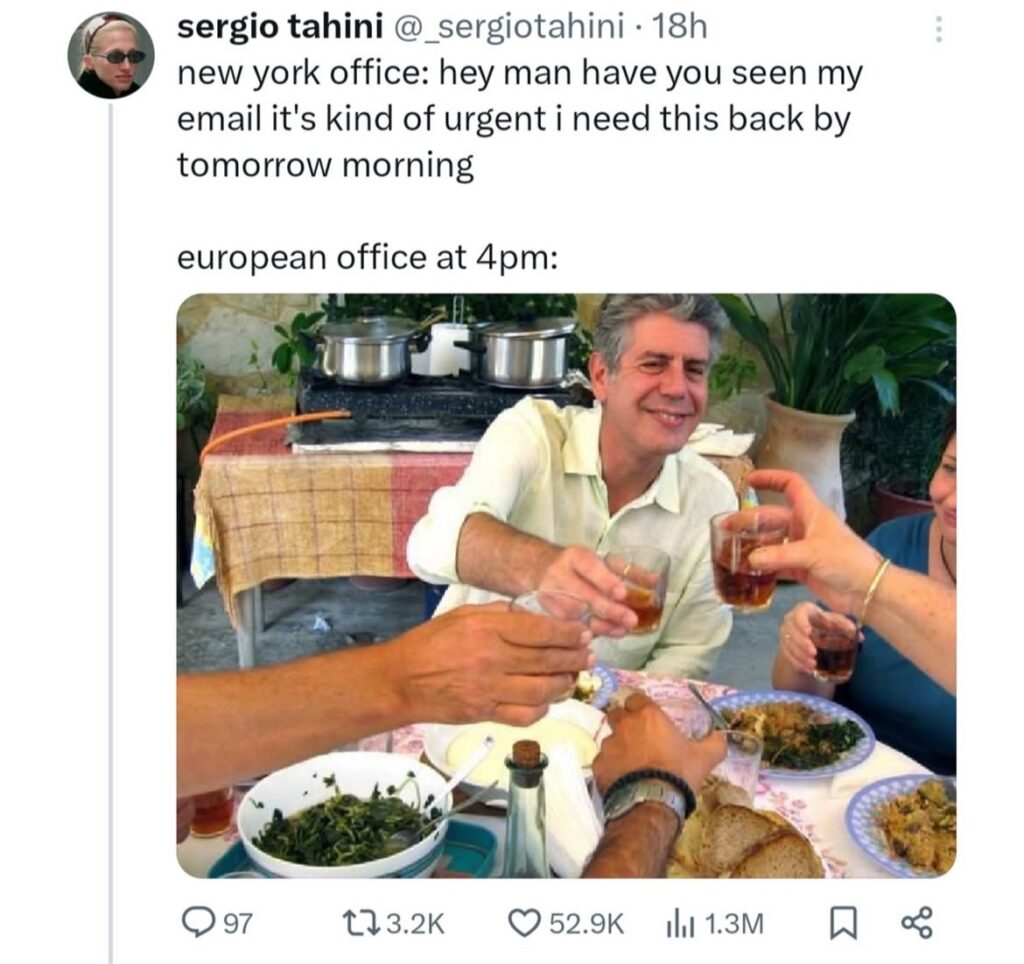
Task: Click the 1.3M views count
Action: point(735,923)
